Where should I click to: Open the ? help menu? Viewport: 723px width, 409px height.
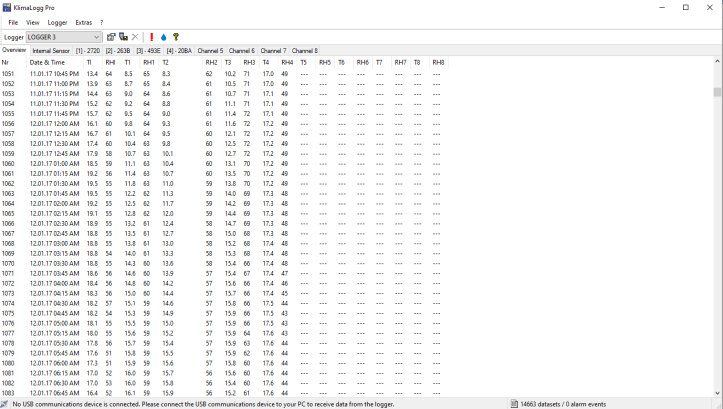101,22
